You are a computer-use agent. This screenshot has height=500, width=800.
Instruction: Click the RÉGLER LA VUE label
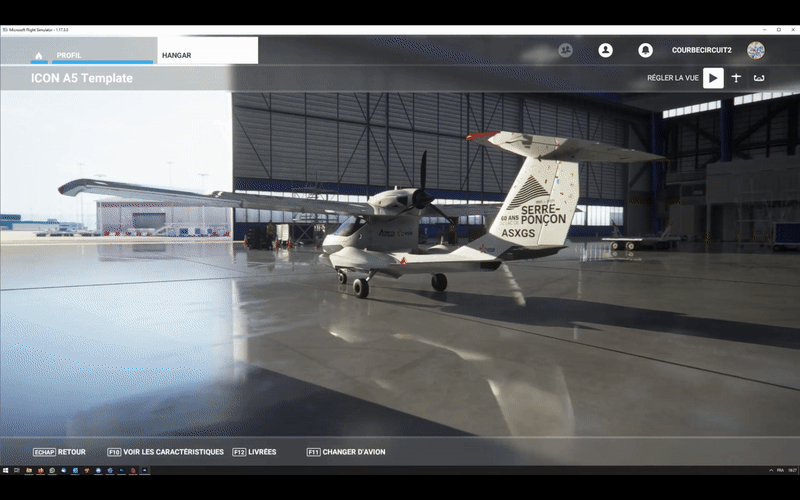coord(672,78)
